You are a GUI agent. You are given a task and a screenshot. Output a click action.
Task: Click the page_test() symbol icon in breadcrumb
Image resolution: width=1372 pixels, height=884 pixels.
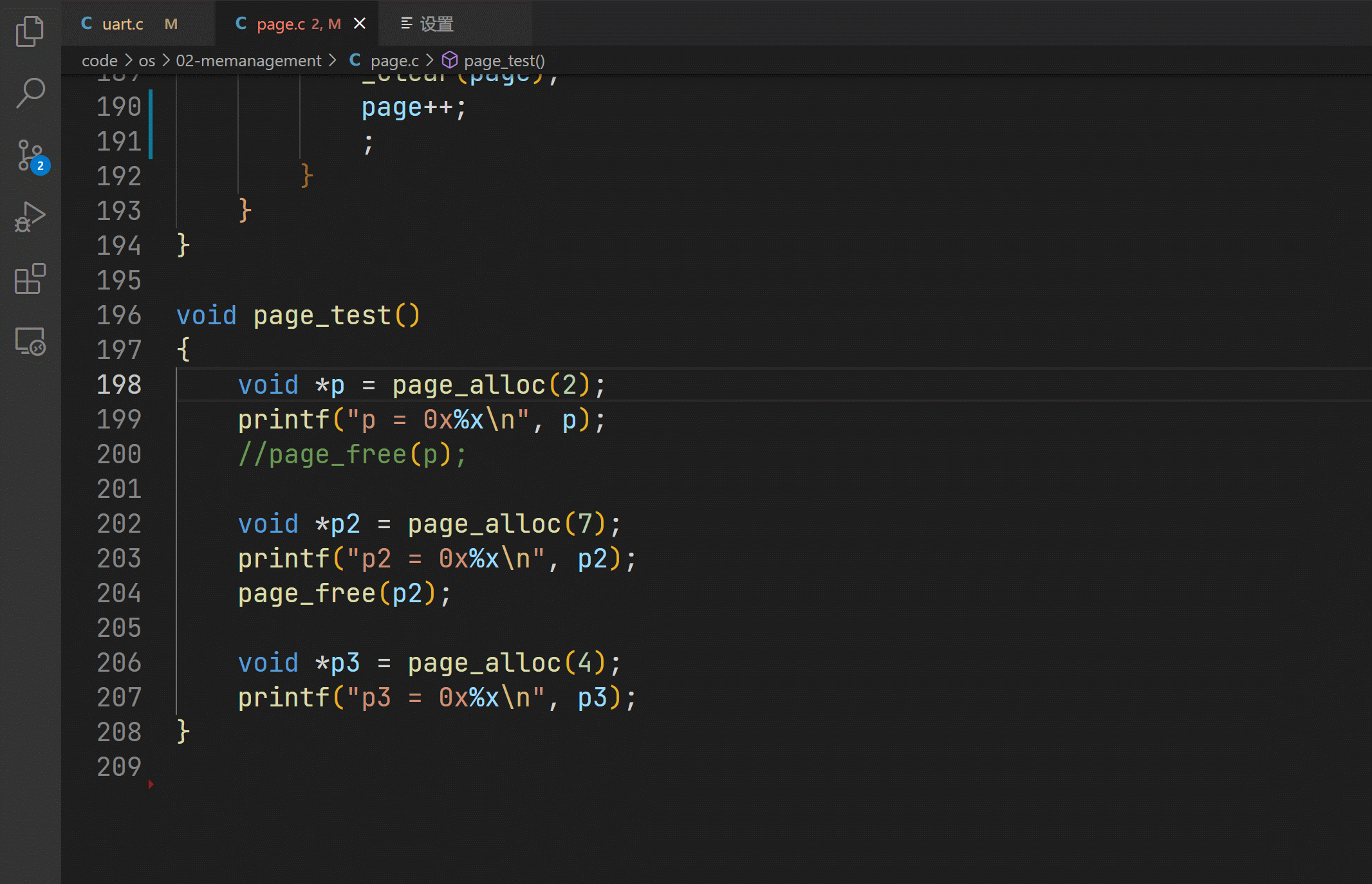click(450, 60)
